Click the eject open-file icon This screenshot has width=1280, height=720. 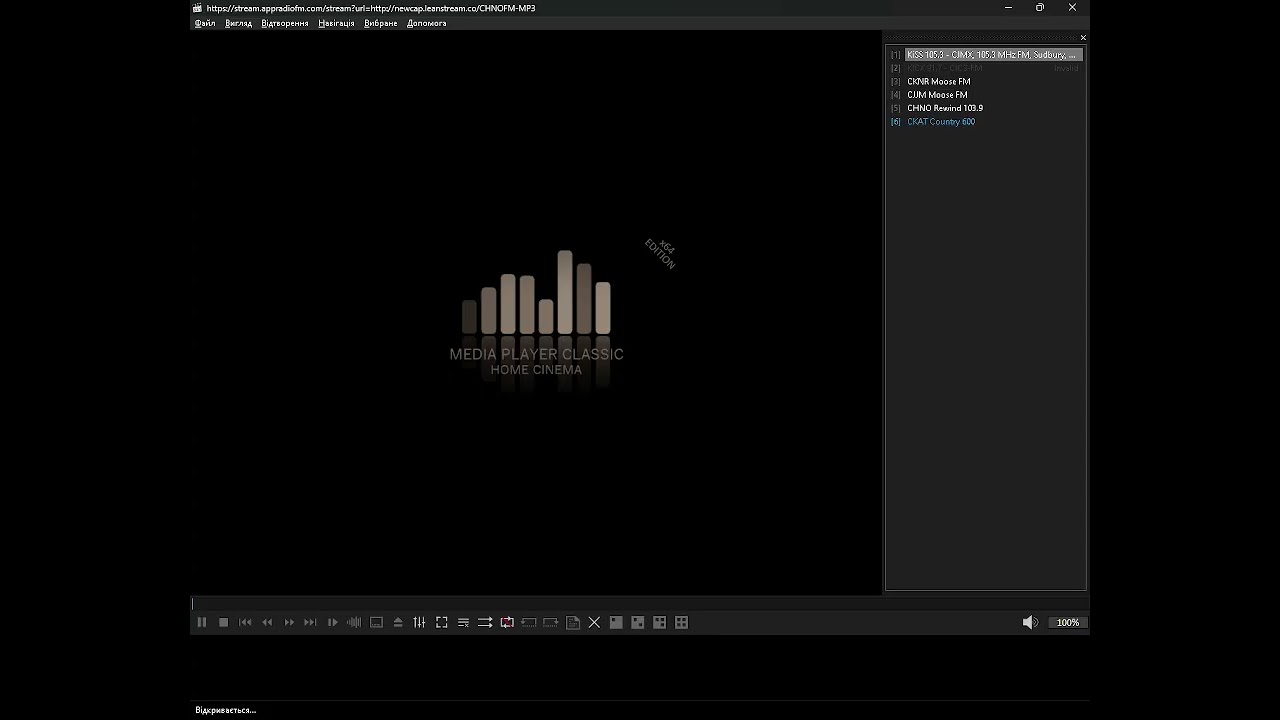click(398, 622)
